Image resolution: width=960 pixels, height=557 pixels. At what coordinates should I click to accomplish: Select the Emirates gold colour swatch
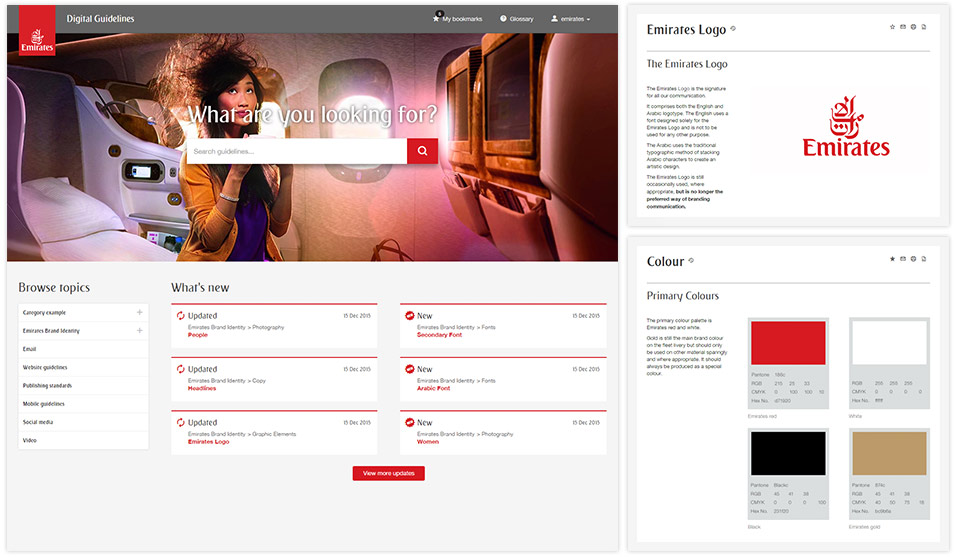(x=889, y=454)
